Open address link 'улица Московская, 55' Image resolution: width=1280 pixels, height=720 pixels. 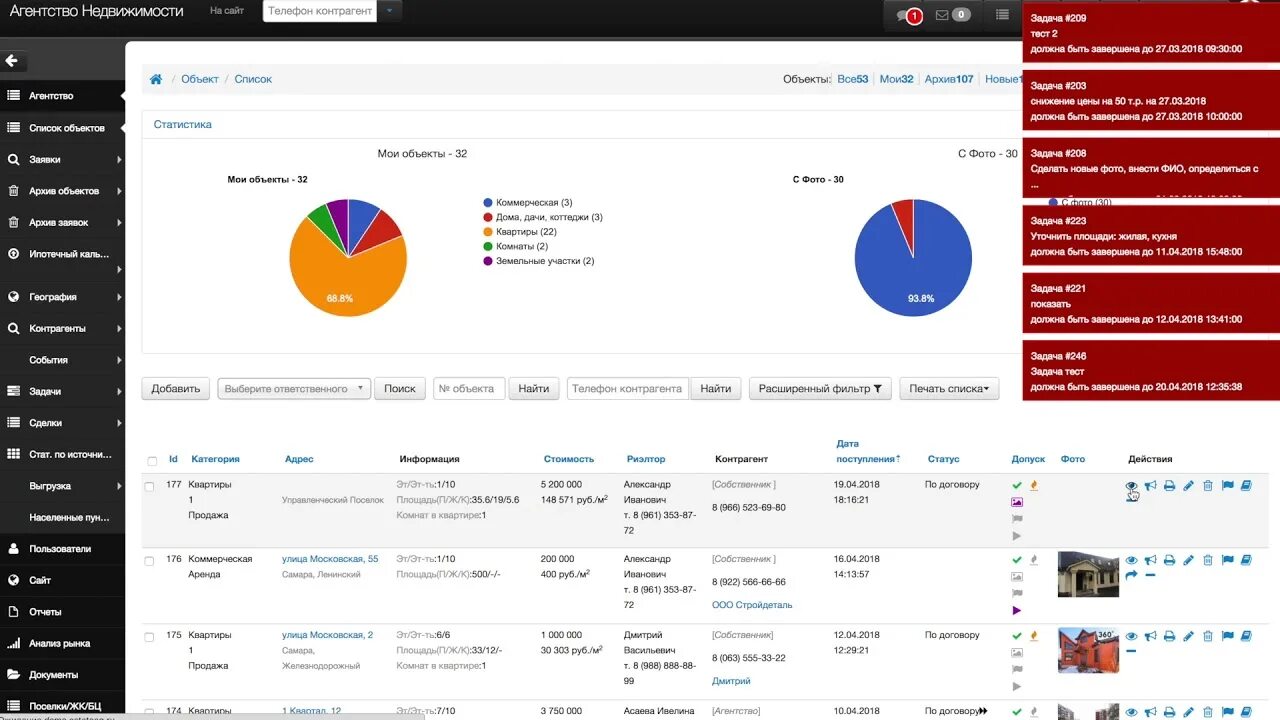click(330, 559)
